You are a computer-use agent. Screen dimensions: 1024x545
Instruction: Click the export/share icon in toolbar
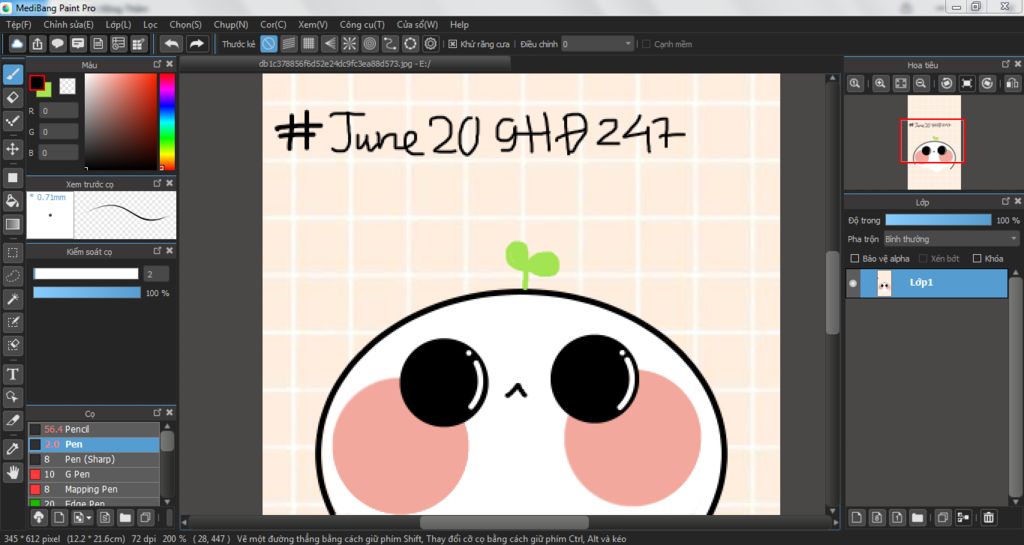37,44
